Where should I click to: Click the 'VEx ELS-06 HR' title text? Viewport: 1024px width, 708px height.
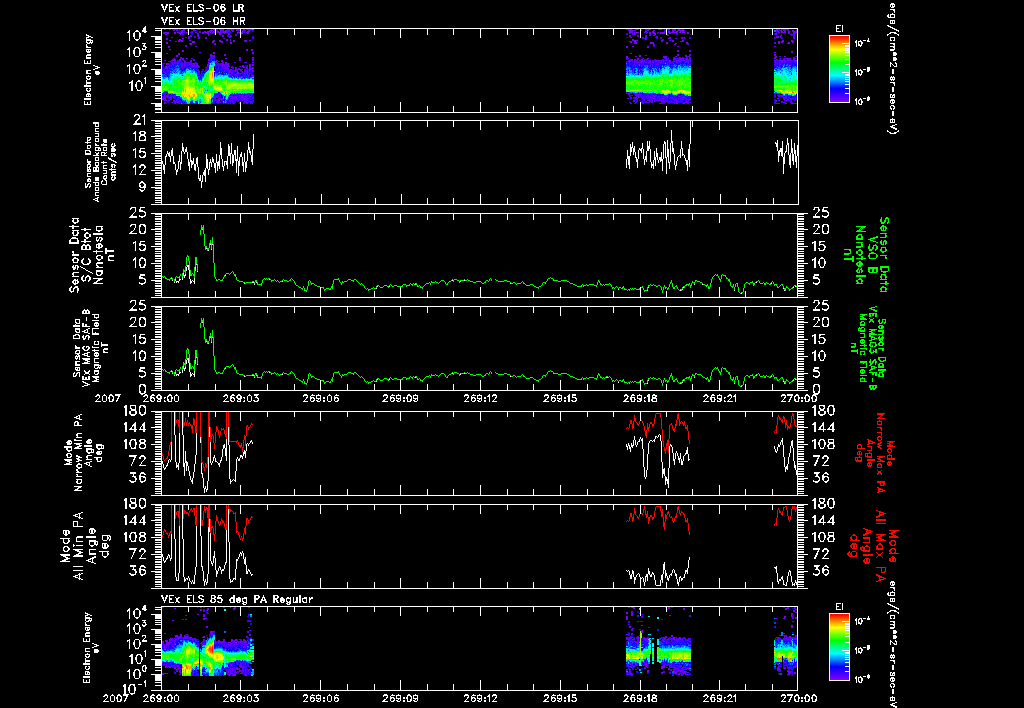pyautogui.click(x=203, y=21)
